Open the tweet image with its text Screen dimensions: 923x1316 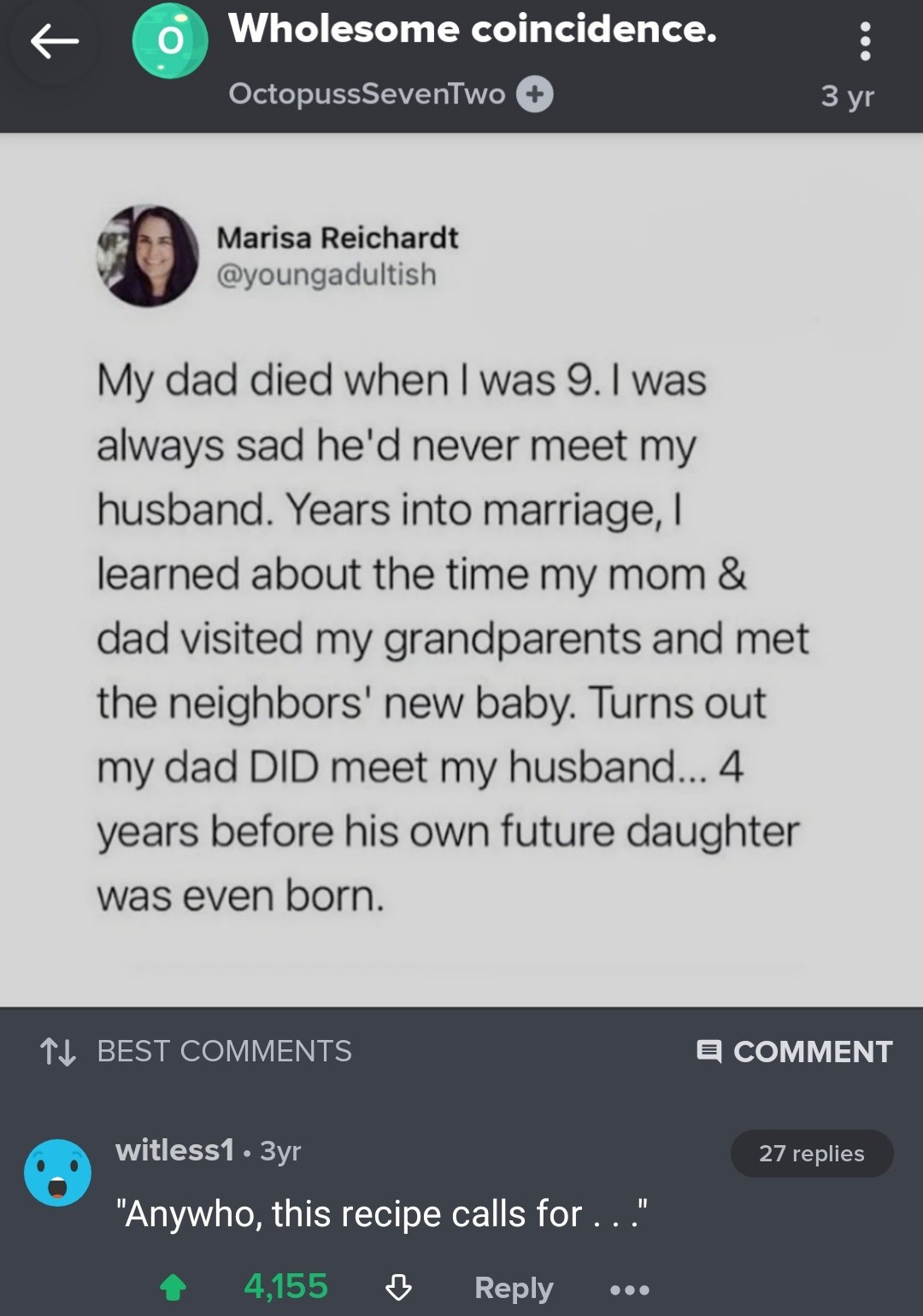(x=461, y=569)
